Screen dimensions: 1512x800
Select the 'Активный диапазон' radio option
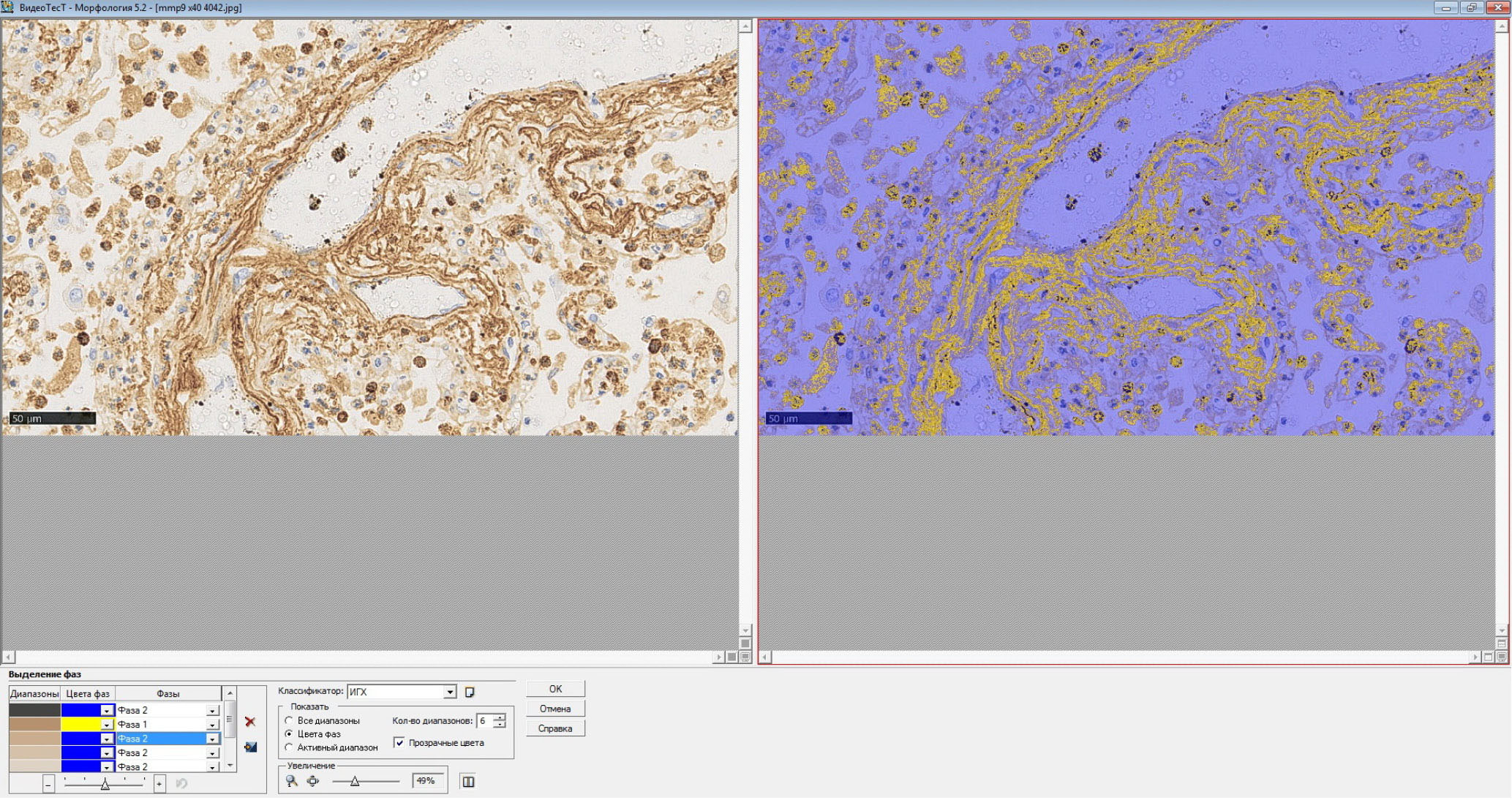point(290,747)
